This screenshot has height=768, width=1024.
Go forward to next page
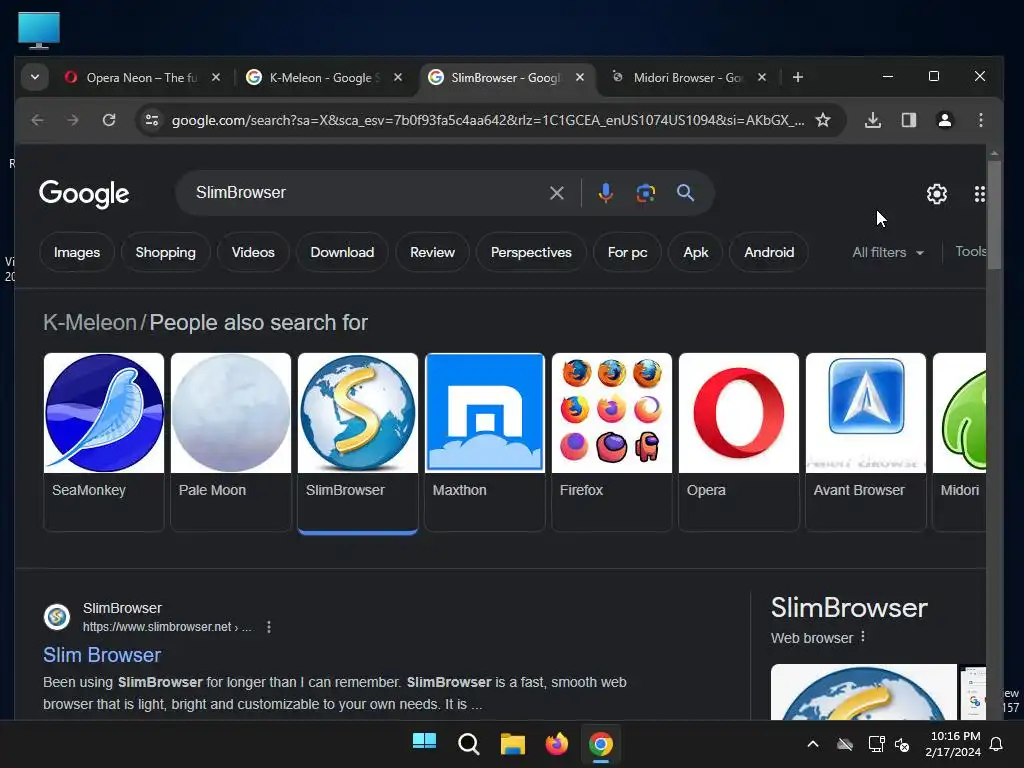pyautogui.click(x=72, y=120)
